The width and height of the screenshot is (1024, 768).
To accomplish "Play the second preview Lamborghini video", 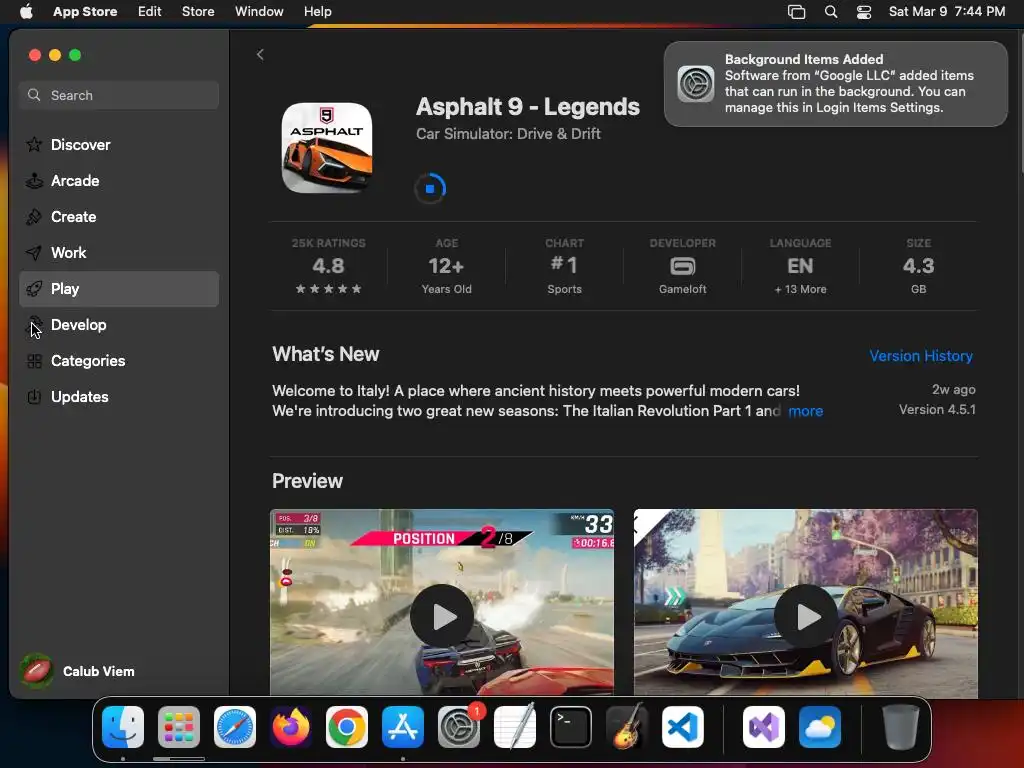I will pos(806,616).
